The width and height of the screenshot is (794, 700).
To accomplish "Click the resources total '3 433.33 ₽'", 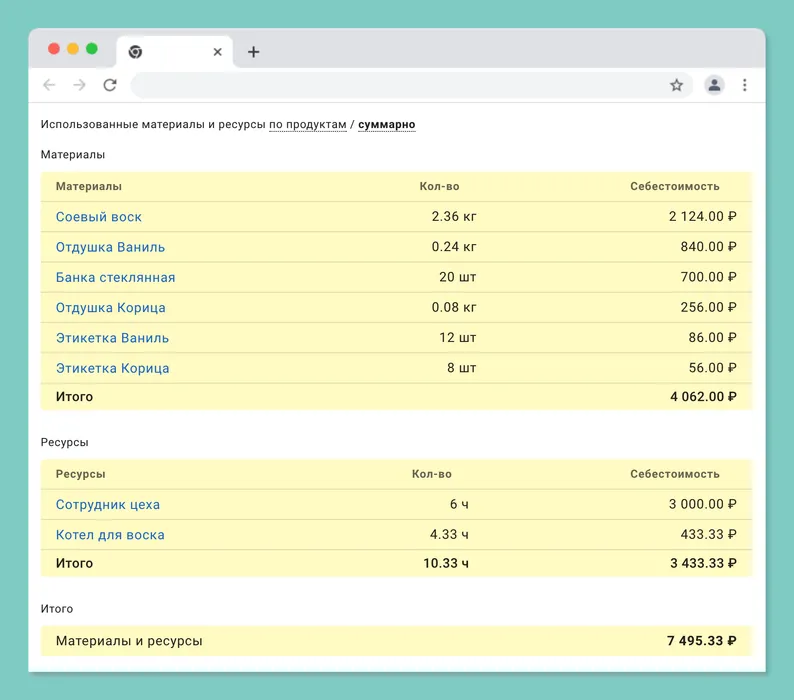I will tap(703, 563).
